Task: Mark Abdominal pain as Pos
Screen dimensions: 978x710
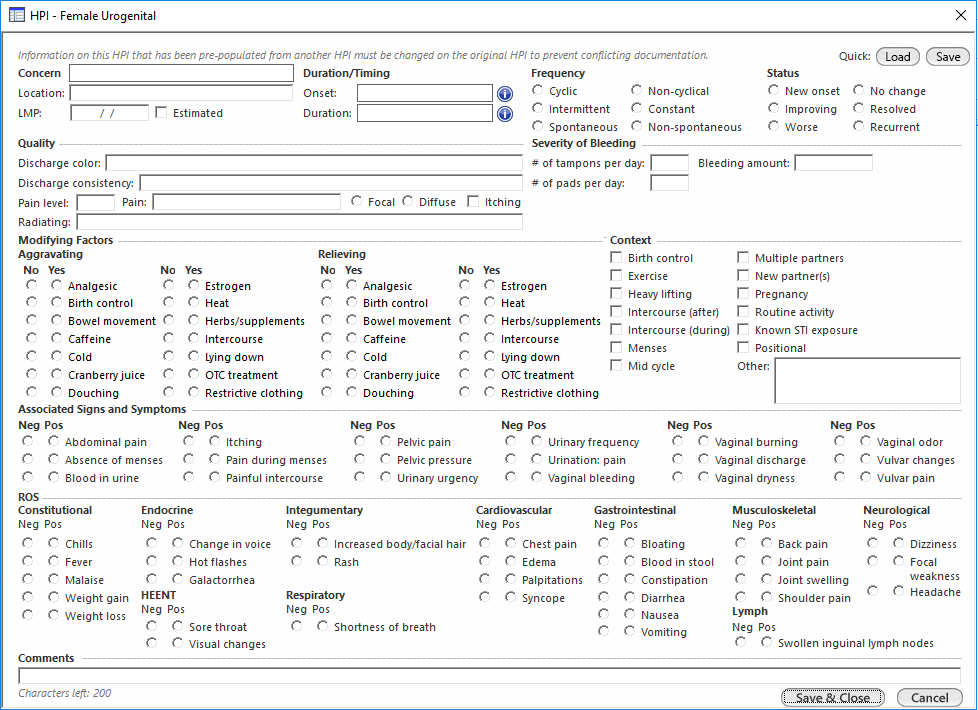Action: click(54, 441)
